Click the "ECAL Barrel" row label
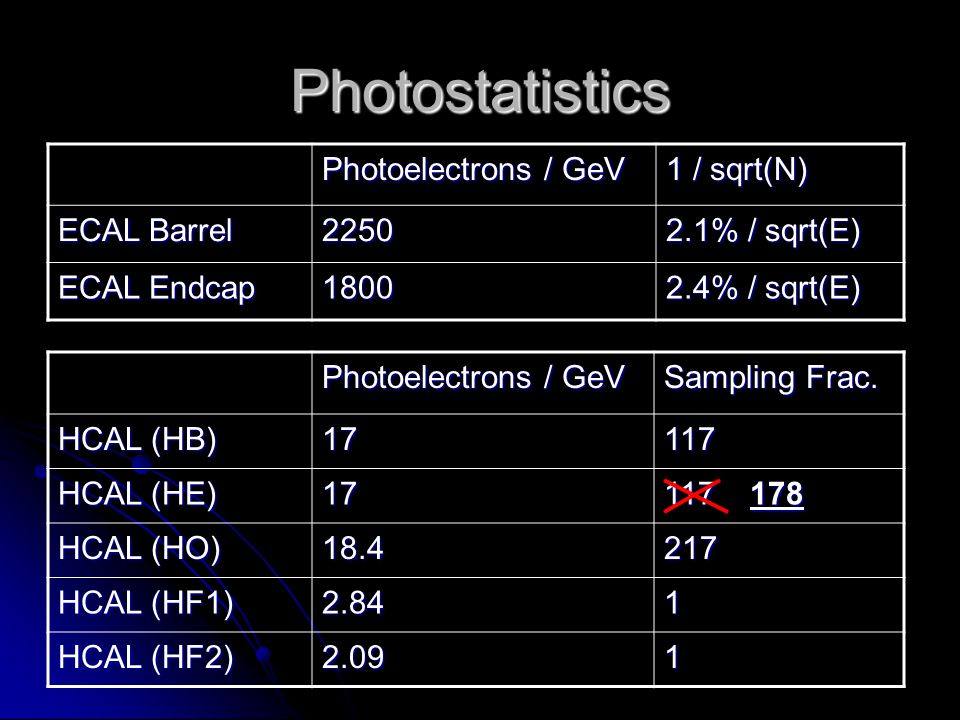 coord(145,231)
